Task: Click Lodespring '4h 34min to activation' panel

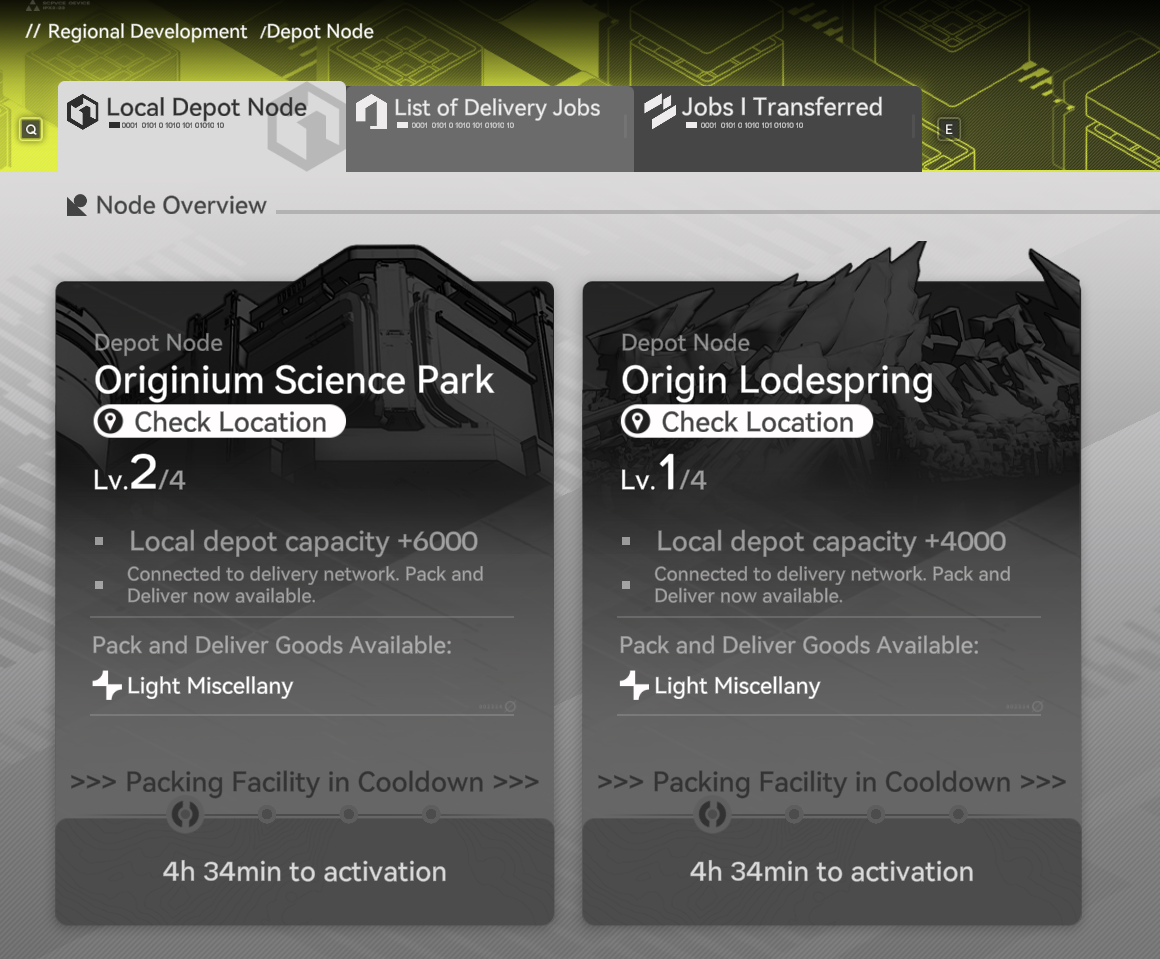Action: pos(832,871)
